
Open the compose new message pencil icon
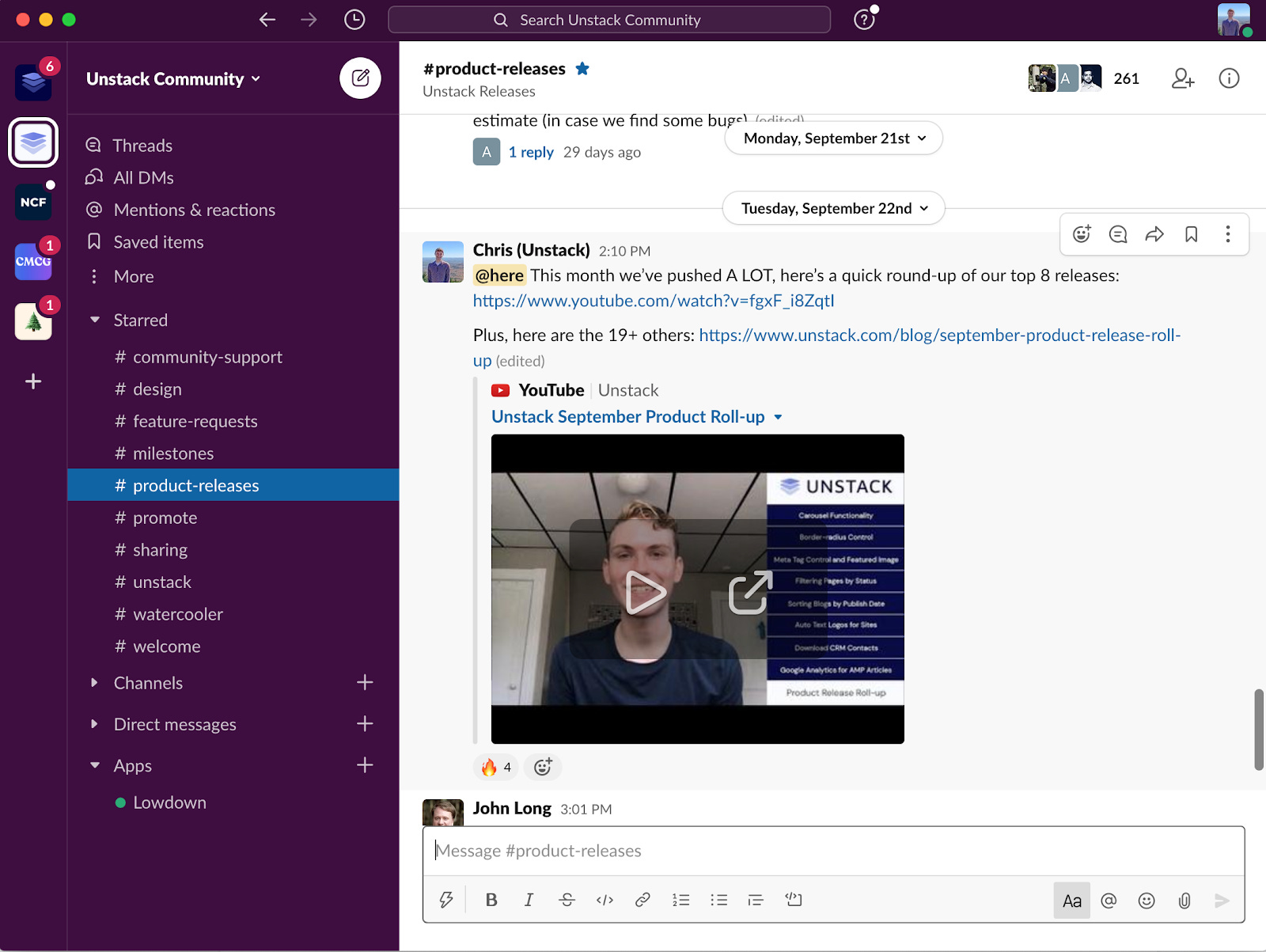pos(361,78)
